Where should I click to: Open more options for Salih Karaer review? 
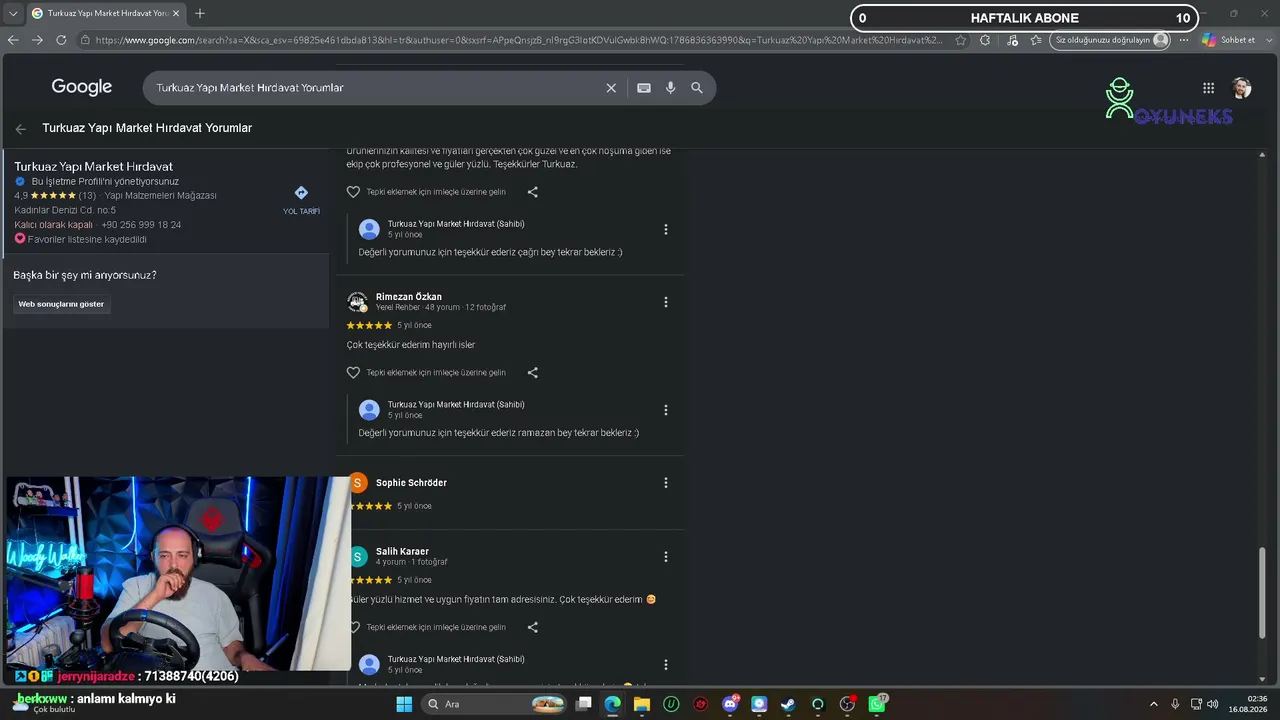coord(666,557)
